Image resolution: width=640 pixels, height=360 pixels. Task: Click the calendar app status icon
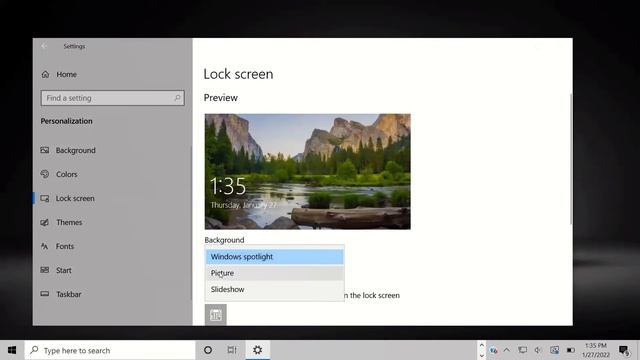coord(216,315)
